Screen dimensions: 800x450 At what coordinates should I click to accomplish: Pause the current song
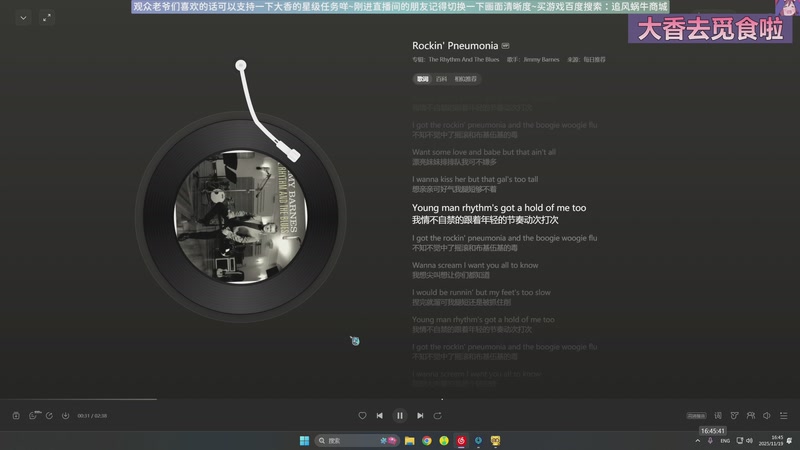tap(400, 416)
